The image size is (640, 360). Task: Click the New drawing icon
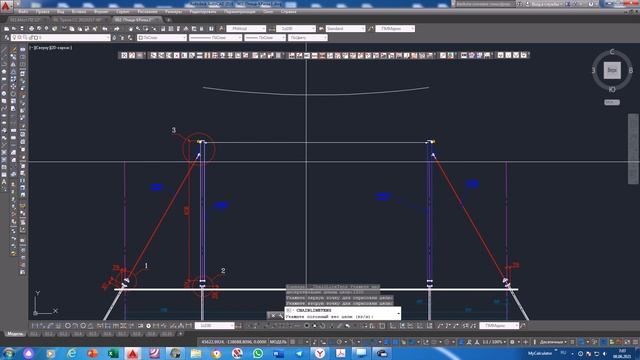(7, 29)
